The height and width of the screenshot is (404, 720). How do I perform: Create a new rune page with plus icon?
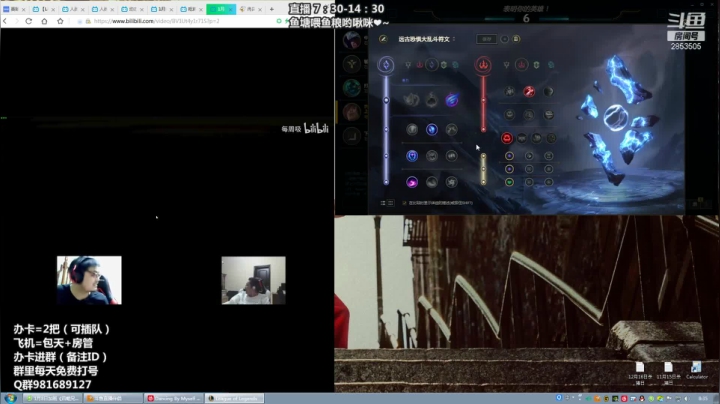click(x=505, y=39)
